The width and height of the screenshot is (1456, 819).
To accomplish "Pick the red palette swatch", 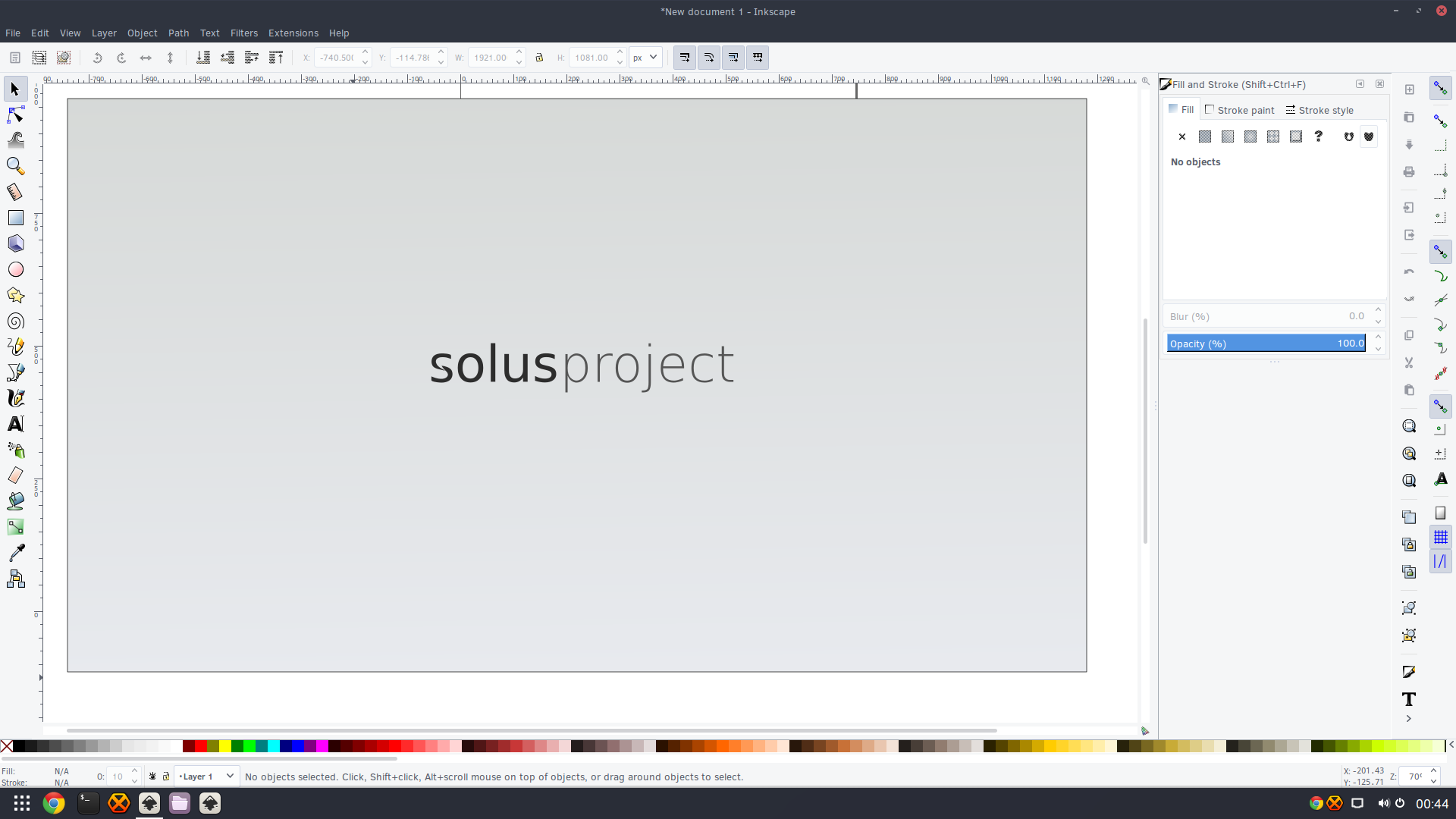I will click(x=201, y=746).
